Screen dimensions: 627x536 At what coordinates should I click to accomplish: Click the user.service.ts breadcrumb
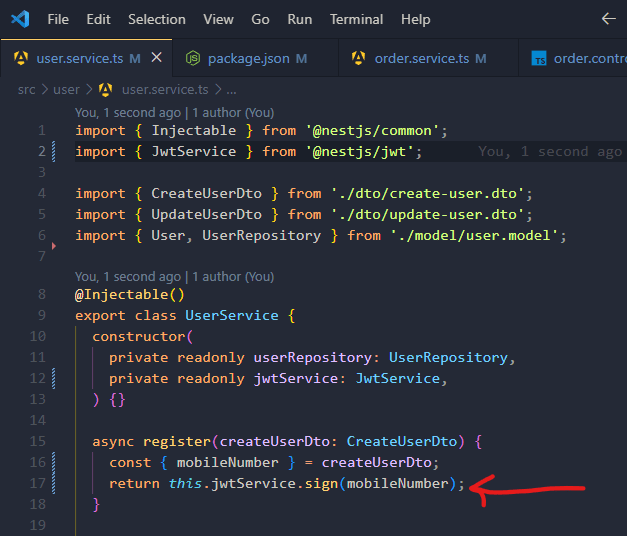(x=165, y=90)
